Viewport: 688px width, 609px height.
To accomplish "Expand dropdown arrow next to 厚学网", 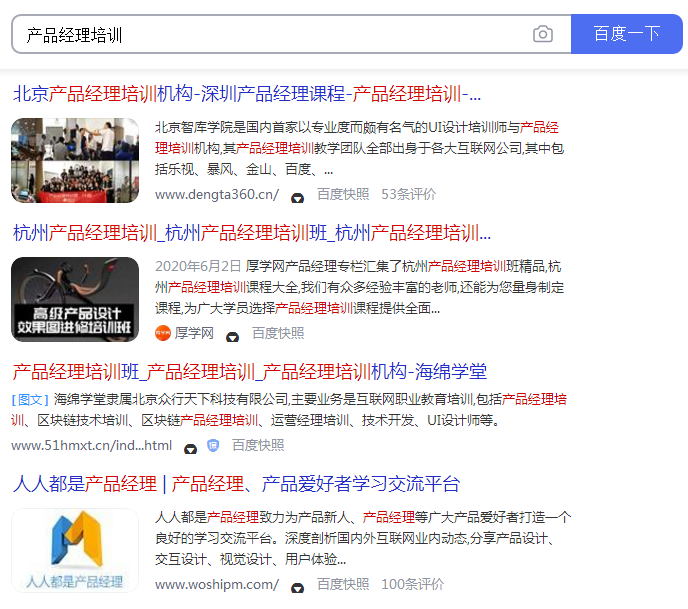I will (x=232, y=337).
